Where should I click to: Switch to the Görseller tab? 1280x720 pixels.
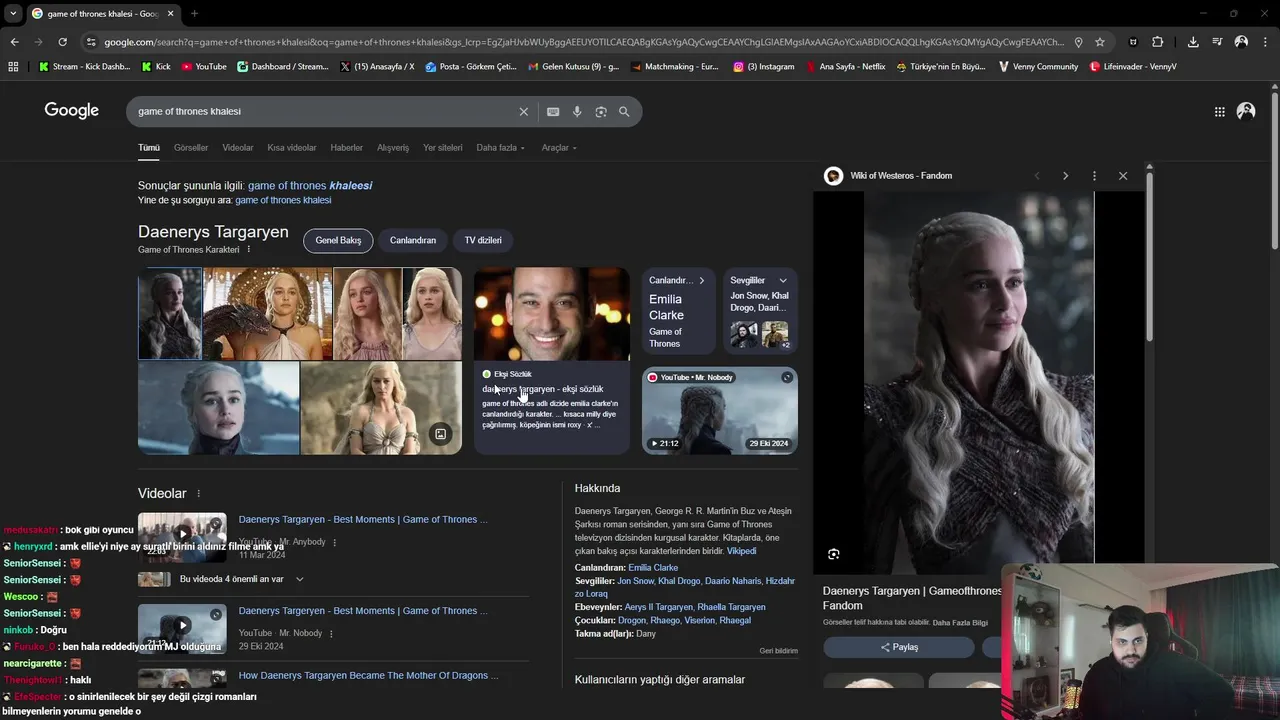191,148
